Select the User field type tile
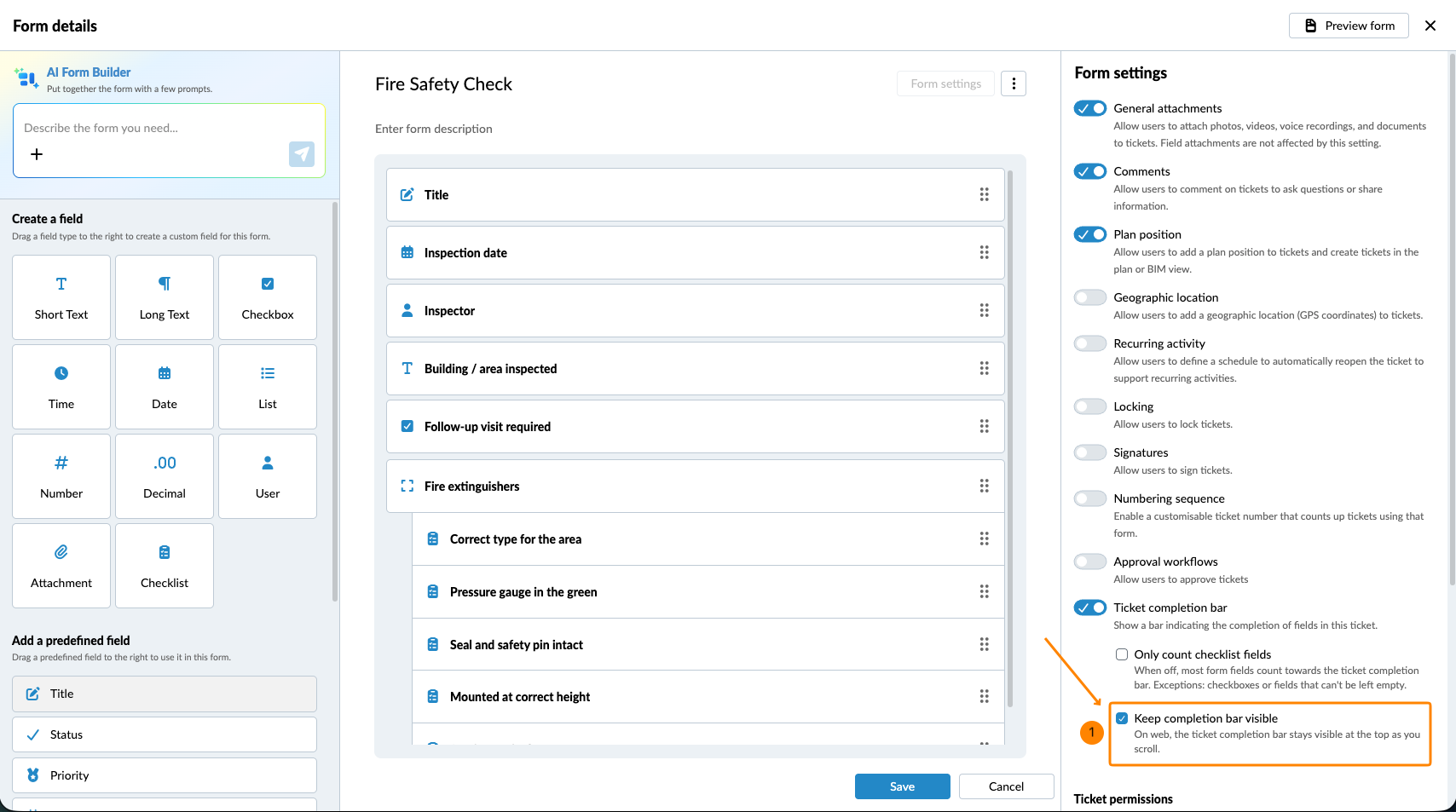This screenshot has height=812, width=1456. tap(268, 476)
